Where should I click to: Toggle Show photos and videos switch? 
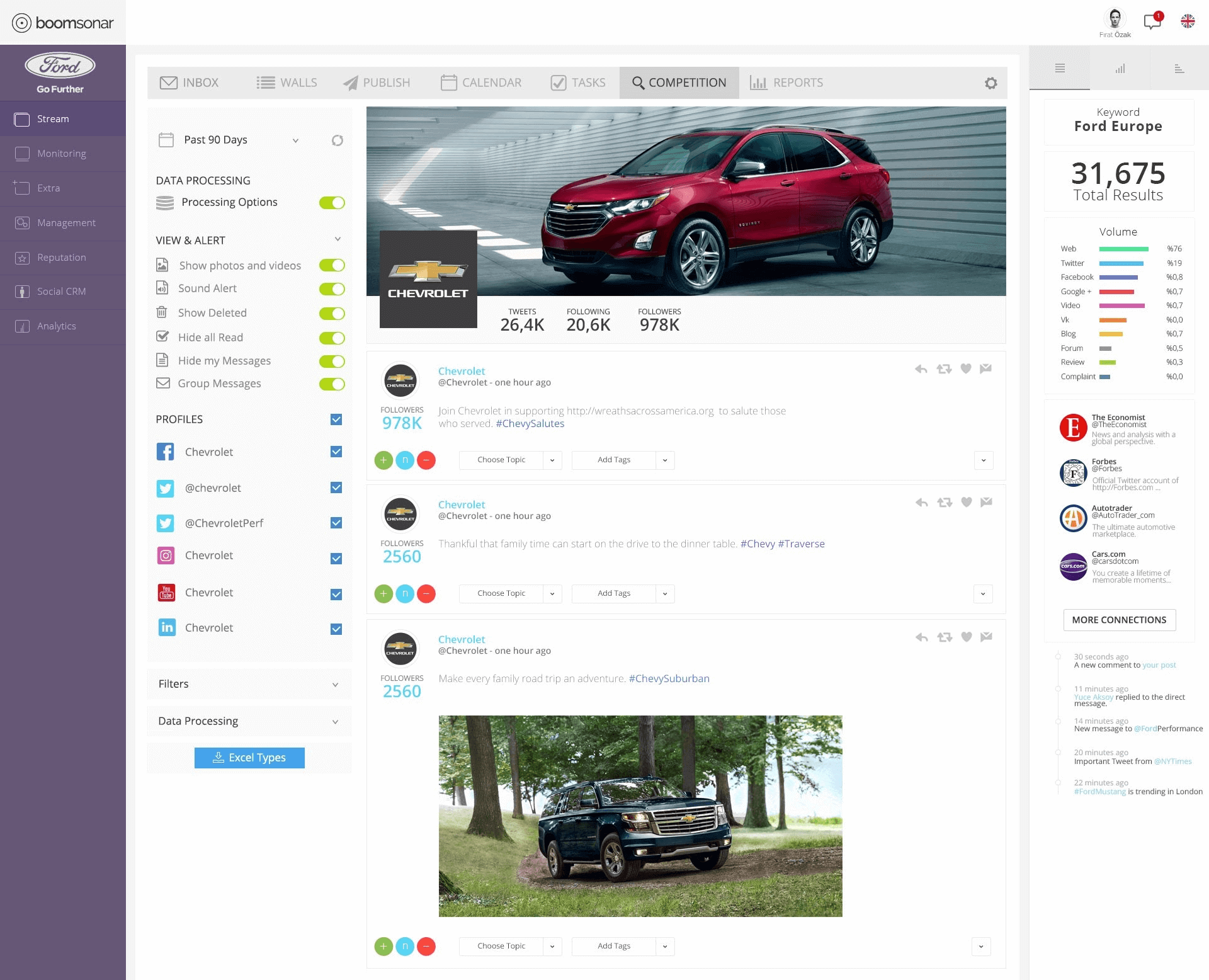[332, 265]
